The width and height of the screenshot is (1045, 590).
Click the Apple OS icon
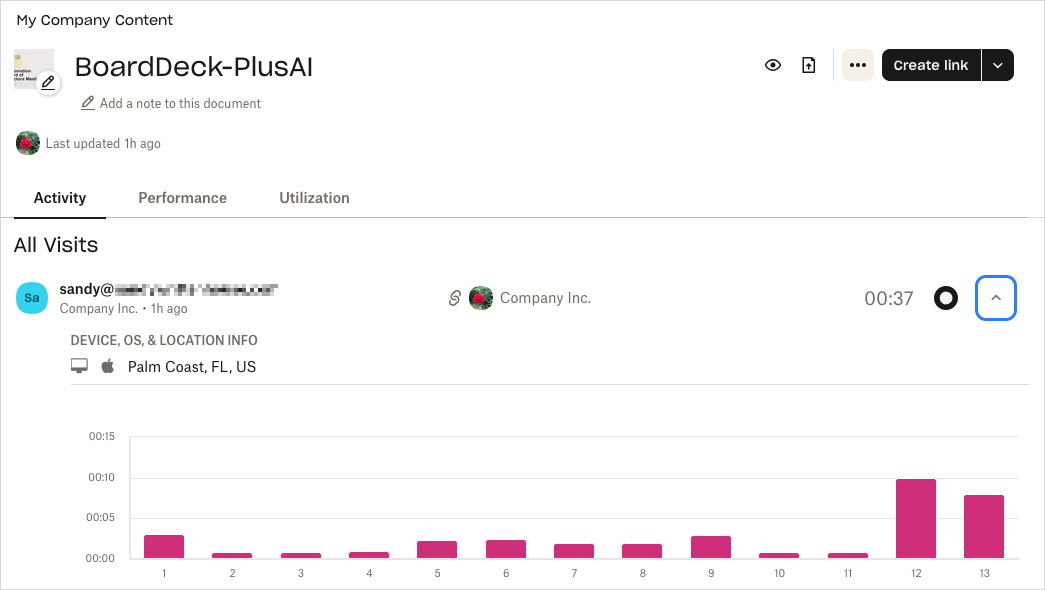pyautogui.click(x=108, y=365)
